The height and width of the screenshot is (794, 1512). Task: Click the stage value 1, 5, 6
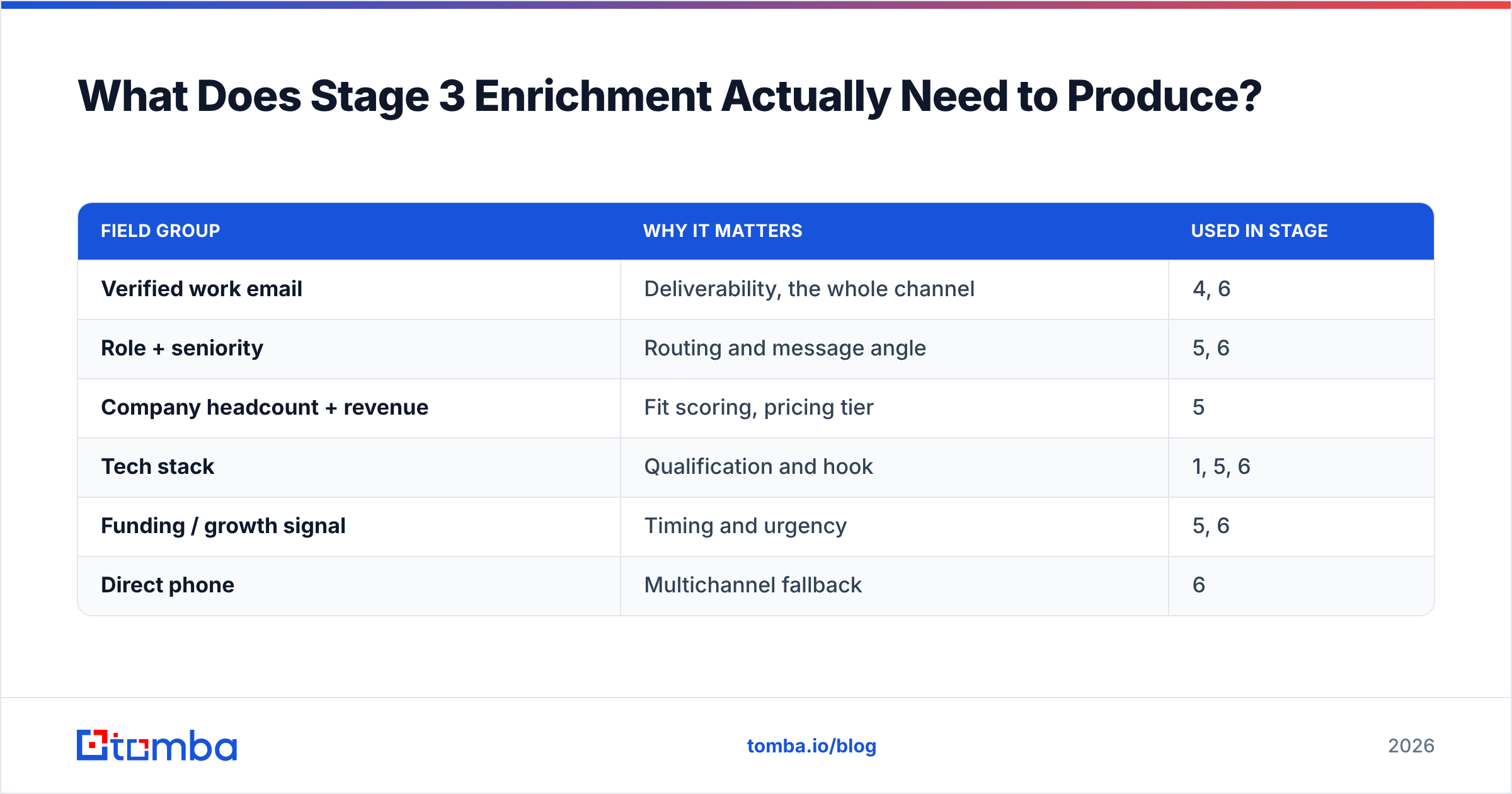pyautogui.click(x=1221, y=466)
